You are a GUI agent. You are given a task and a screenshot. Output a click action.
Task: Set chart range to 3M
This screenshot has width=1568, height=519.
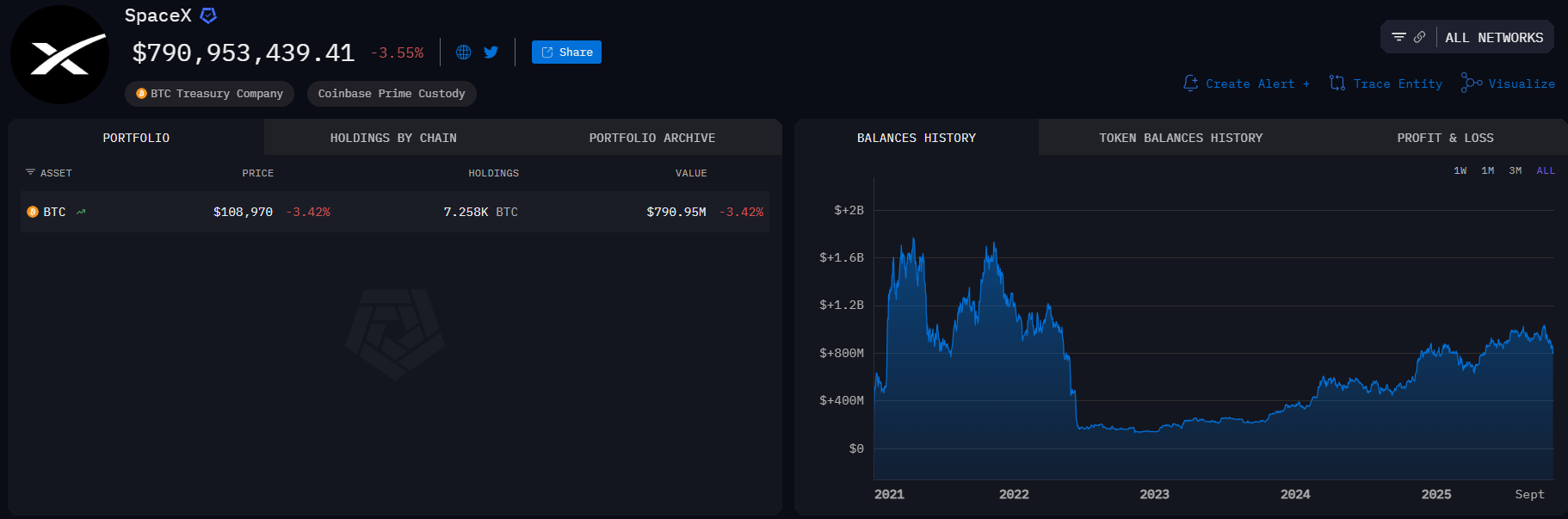click(x=1515, y=170)
